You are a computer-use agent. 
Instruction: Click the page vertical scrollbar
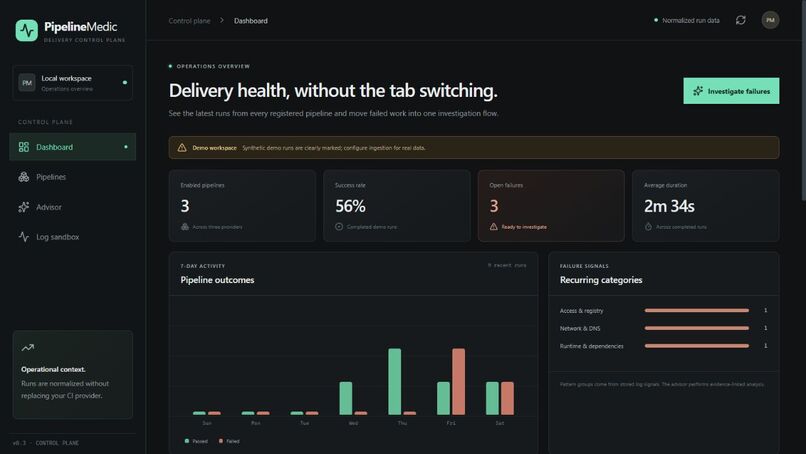point(803,100)
